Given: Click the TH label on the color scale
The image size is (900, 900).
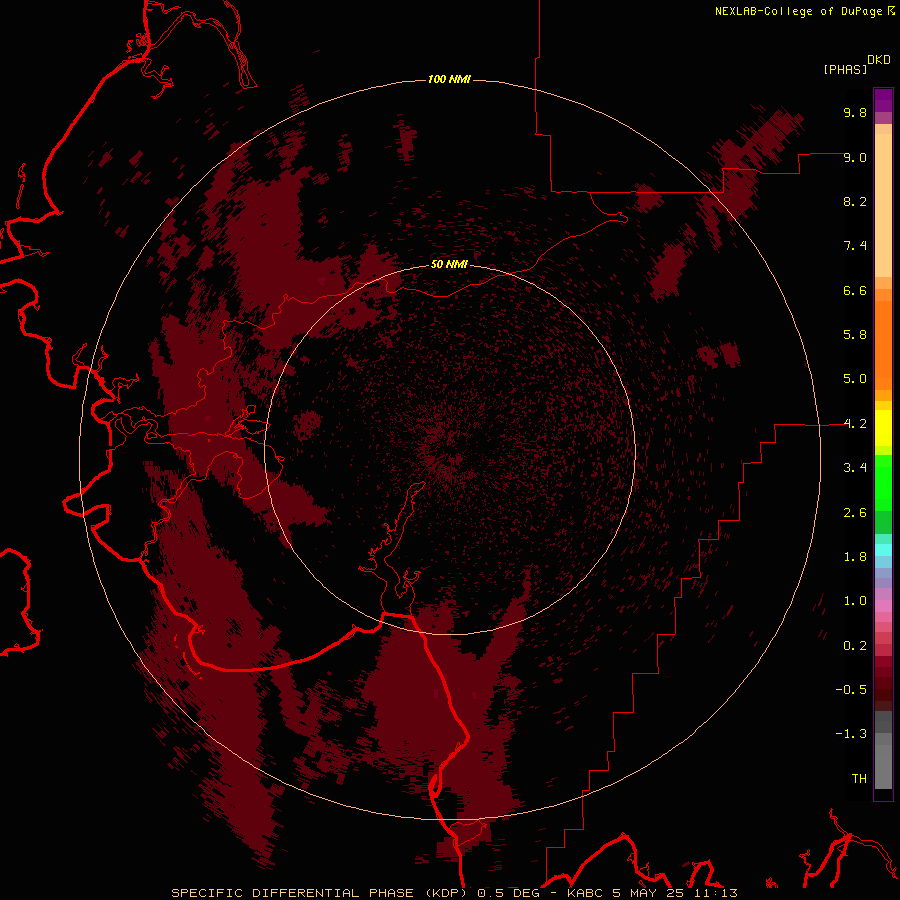Looking at the screenshot, I should pyautogui.click(x=859, y=779).
